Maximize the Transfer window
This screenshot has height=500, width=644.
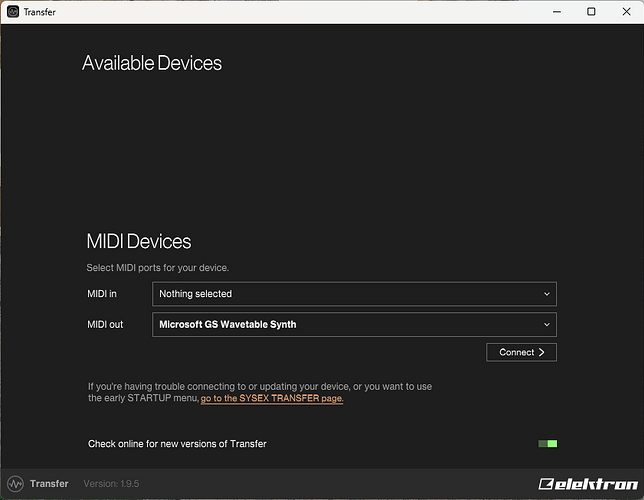pyautogui.click(x=591, y=12)
